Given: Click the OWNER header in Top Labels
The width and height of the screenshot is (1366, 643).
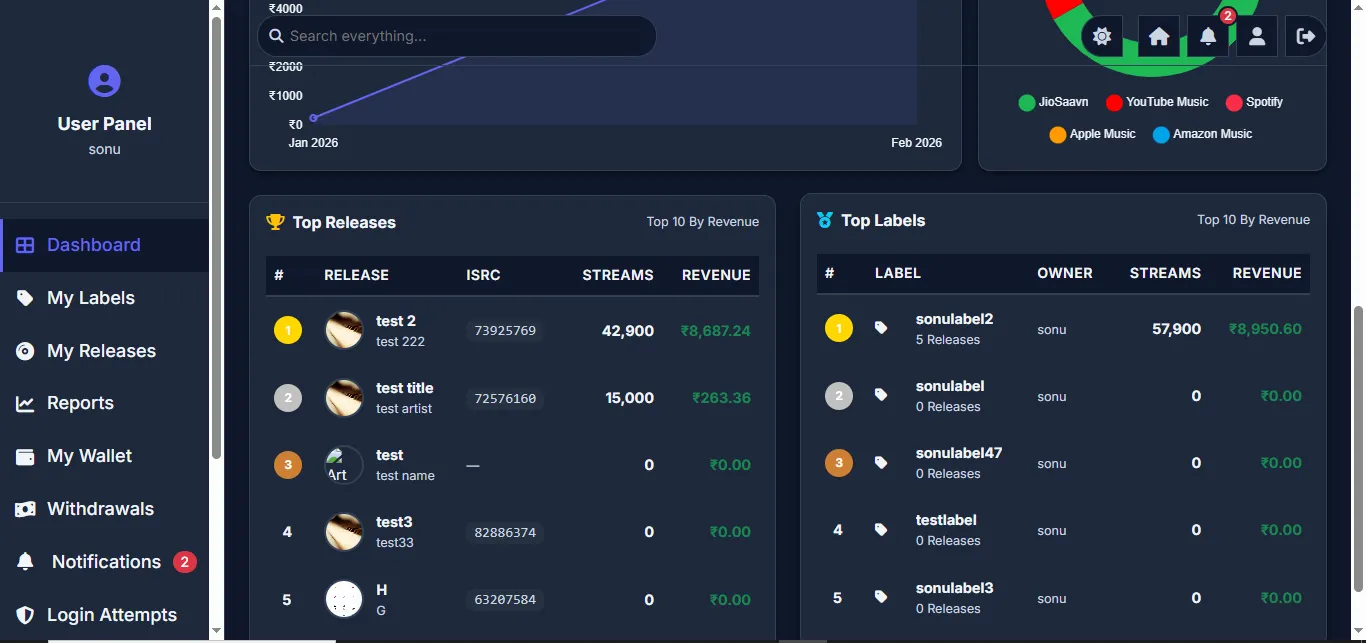Looking at the screenshot, I should 1065,273.
